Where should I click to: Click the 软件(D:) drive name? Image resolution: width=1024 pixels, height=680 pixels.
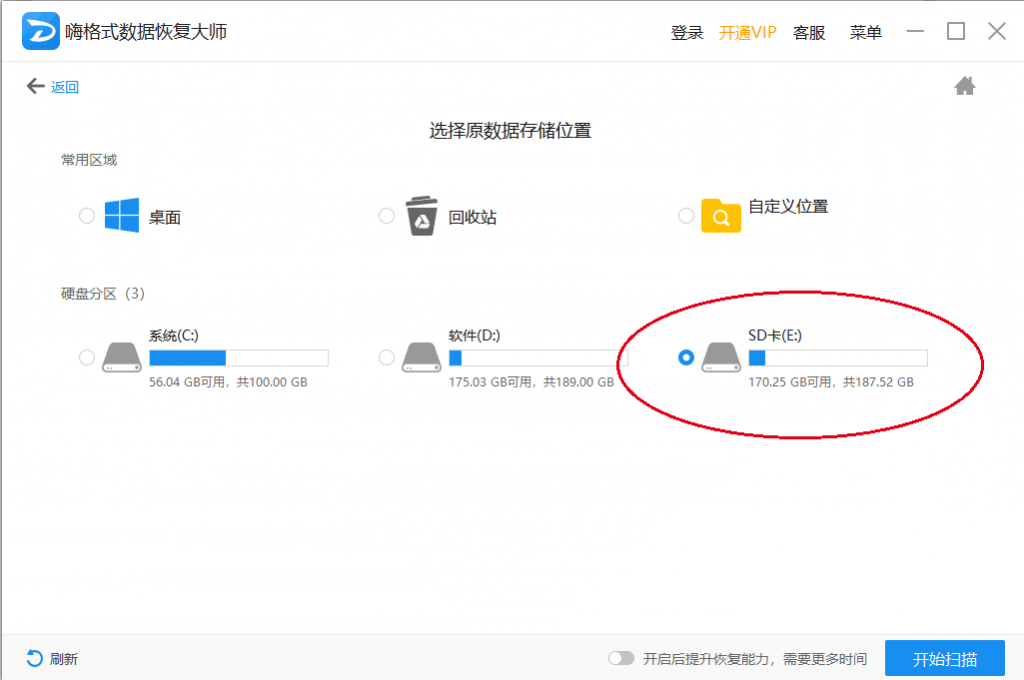474,336
